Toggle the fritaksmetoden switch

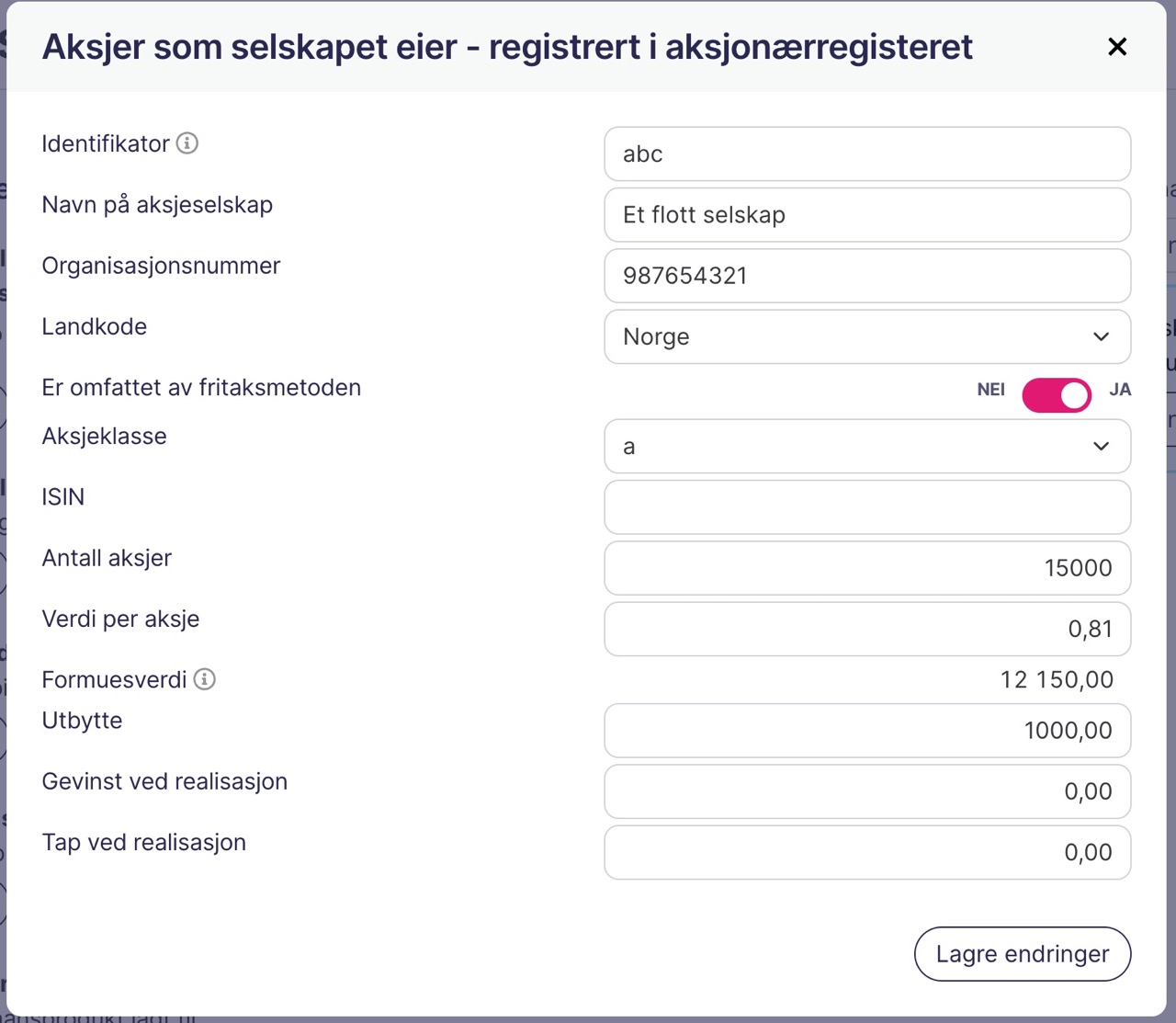[1057, 395]
